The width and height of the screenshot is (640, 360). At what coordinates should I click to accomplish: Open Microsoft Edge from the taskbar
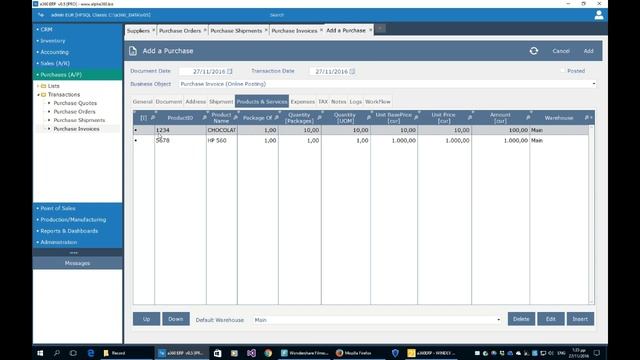(x=91, y=353)
